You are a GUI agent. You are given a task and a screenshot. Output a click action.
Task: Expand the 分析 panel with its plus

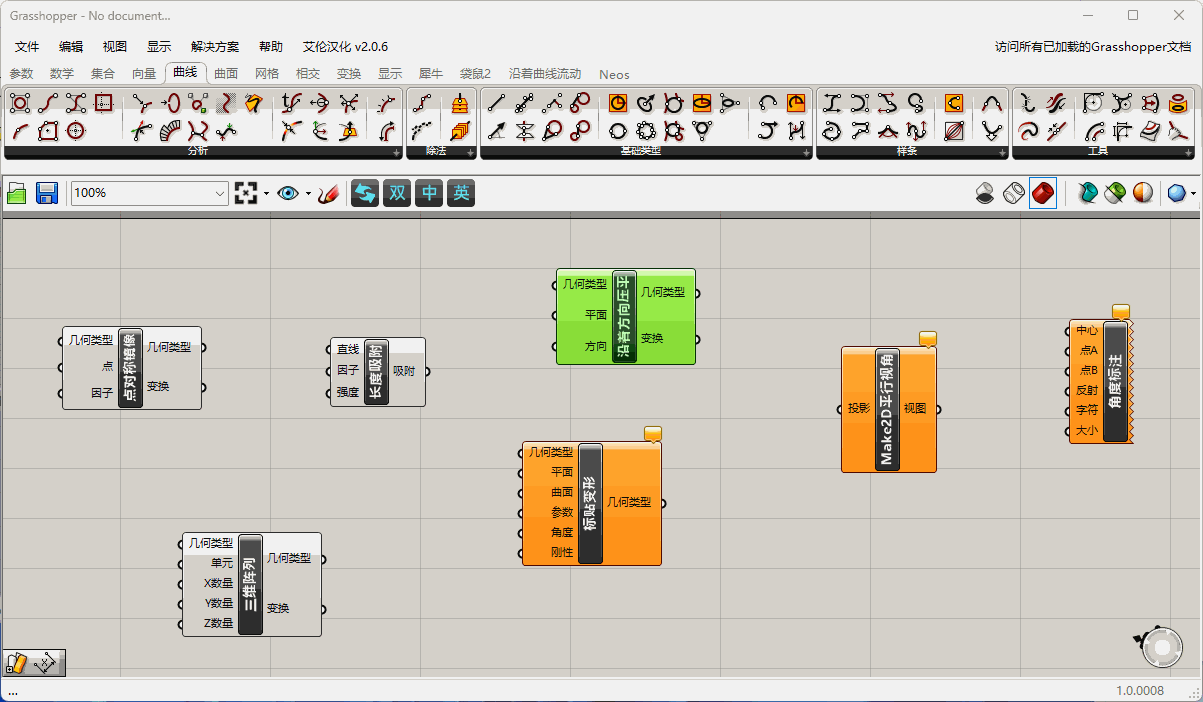[397, 153]
